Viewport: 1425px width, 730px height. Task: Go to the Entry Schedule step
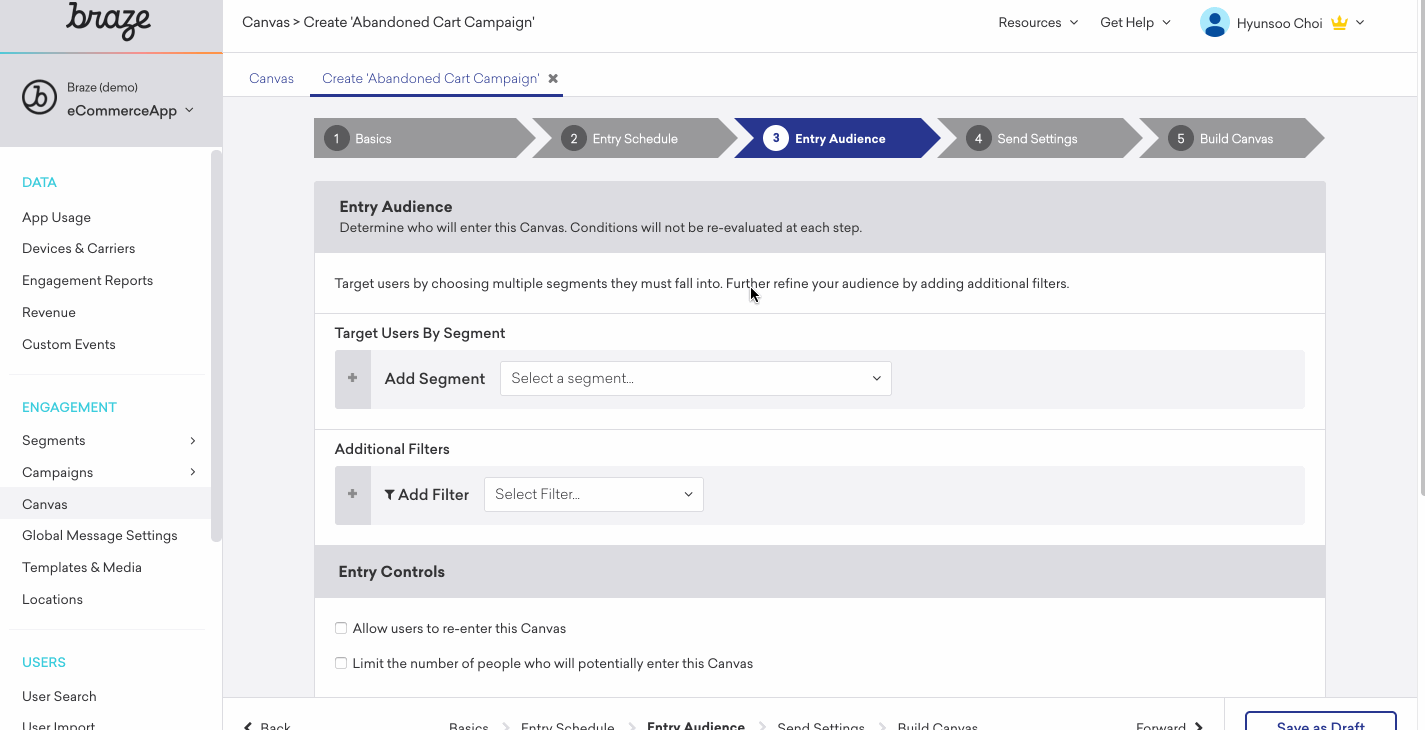(635, 139)
